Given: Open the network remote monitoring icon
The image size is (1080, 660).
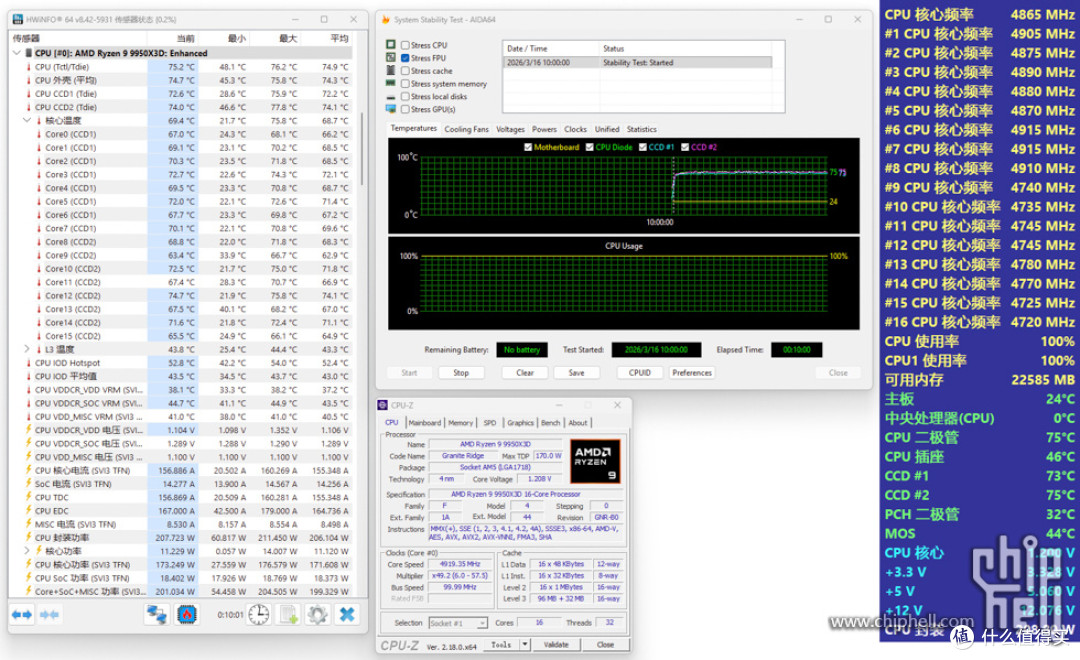Looking at the screenshot, I should click(157, 615).
